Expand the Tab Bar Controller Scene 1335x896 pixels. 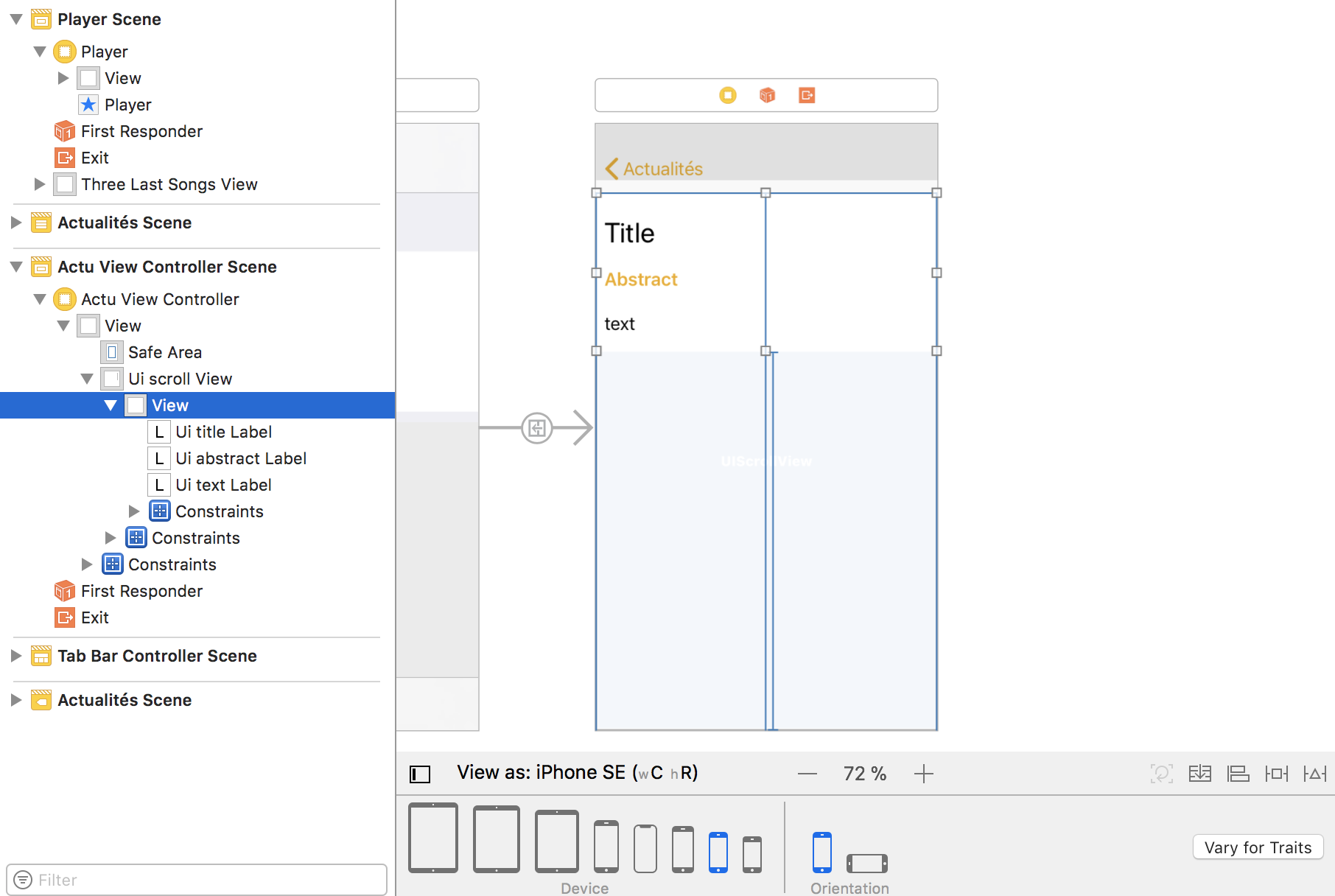click(x=15, y=656)
